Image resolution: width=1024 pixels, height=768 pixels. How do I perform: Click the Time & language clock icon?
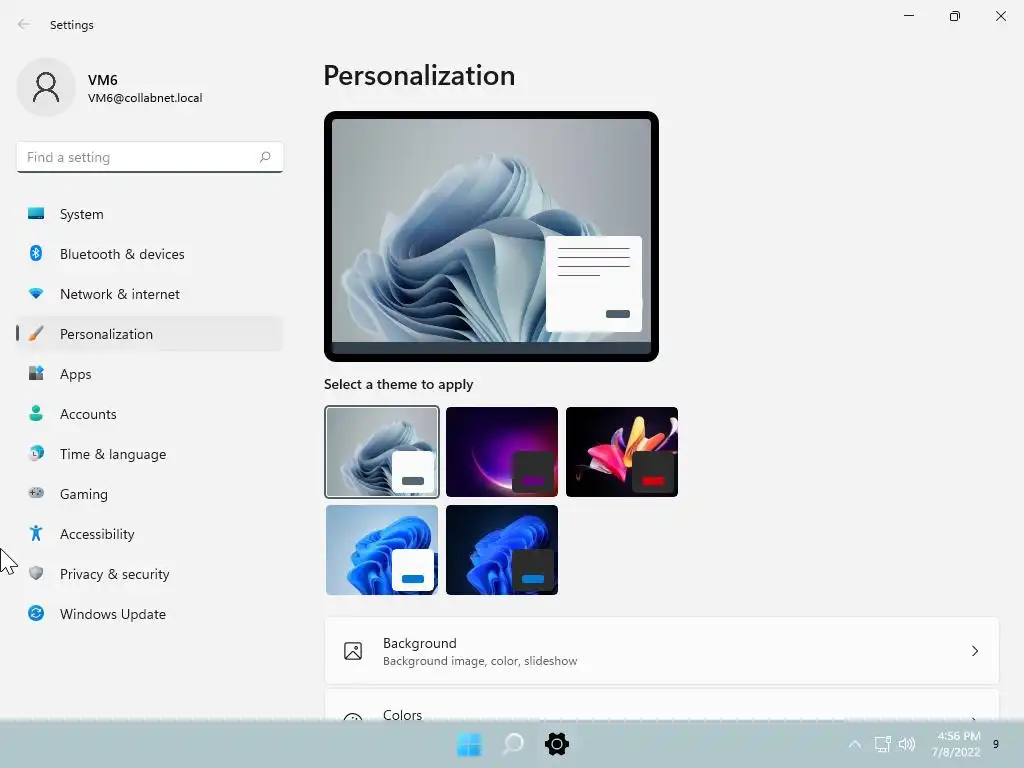[36, 453]
